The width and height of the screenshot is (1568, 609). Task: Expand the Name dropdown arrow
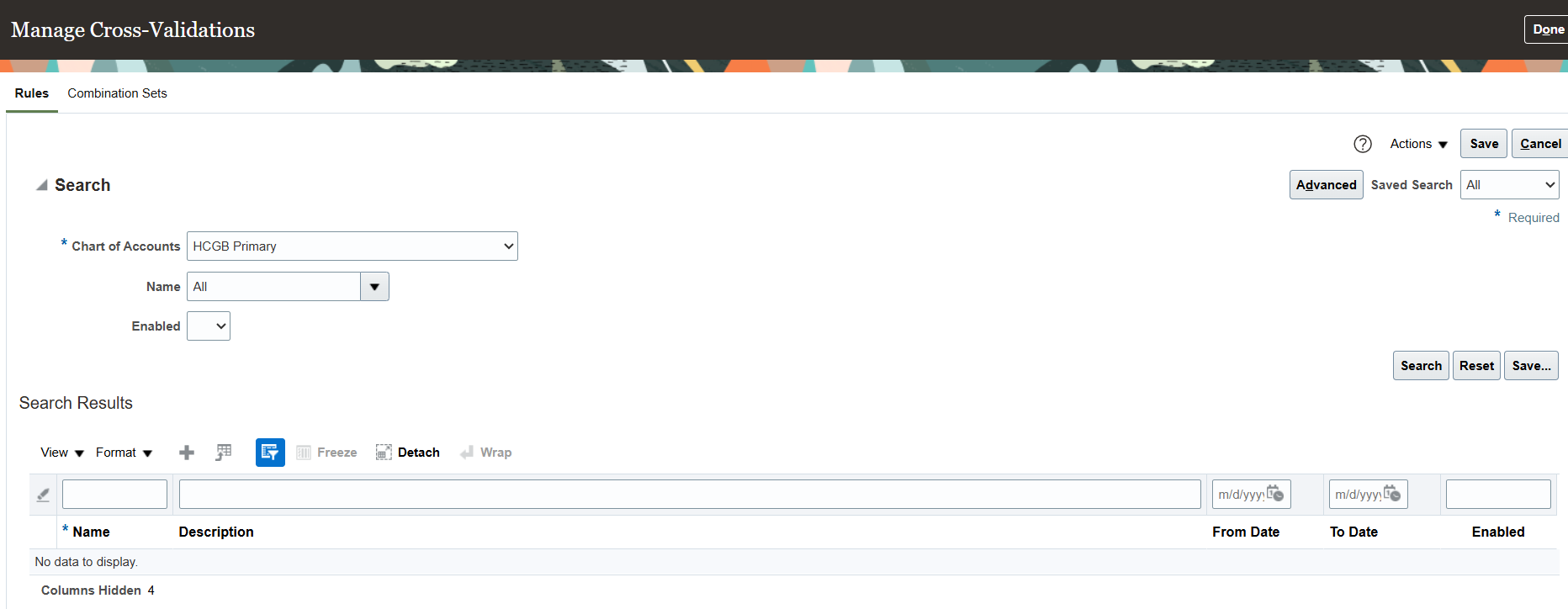[374, 287]
